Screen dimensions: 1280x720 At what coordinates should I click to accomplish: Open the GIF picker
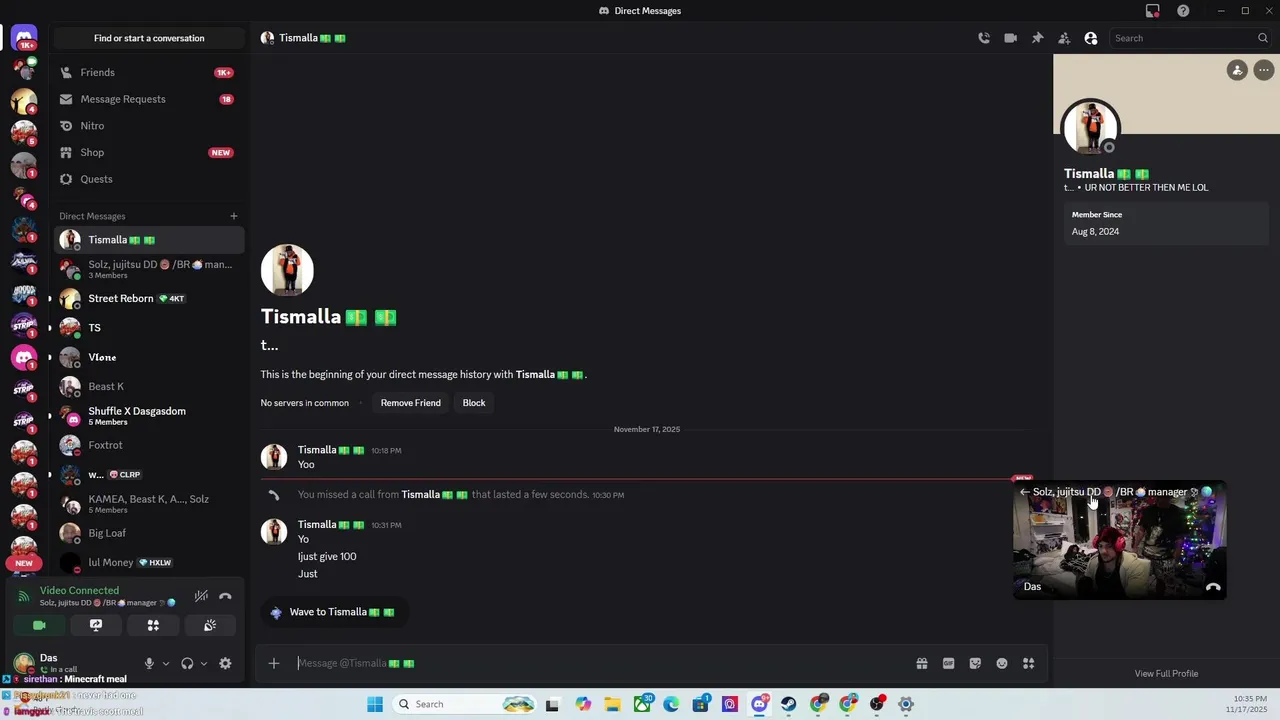pyautogui.click(x=948, y=663)
